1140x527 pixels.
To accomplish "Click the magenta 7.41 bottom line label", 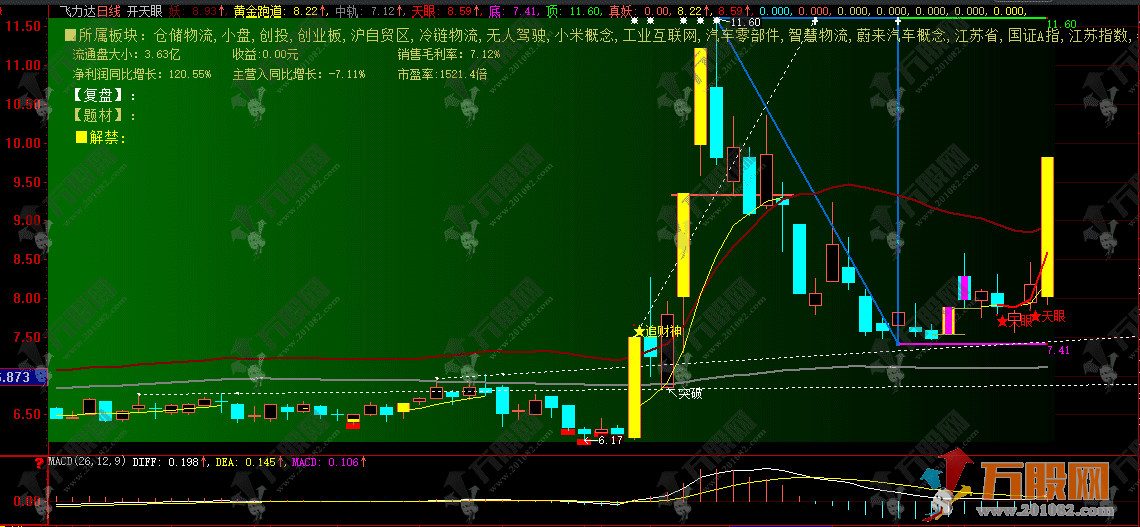I will click(x=1058, y=350).
